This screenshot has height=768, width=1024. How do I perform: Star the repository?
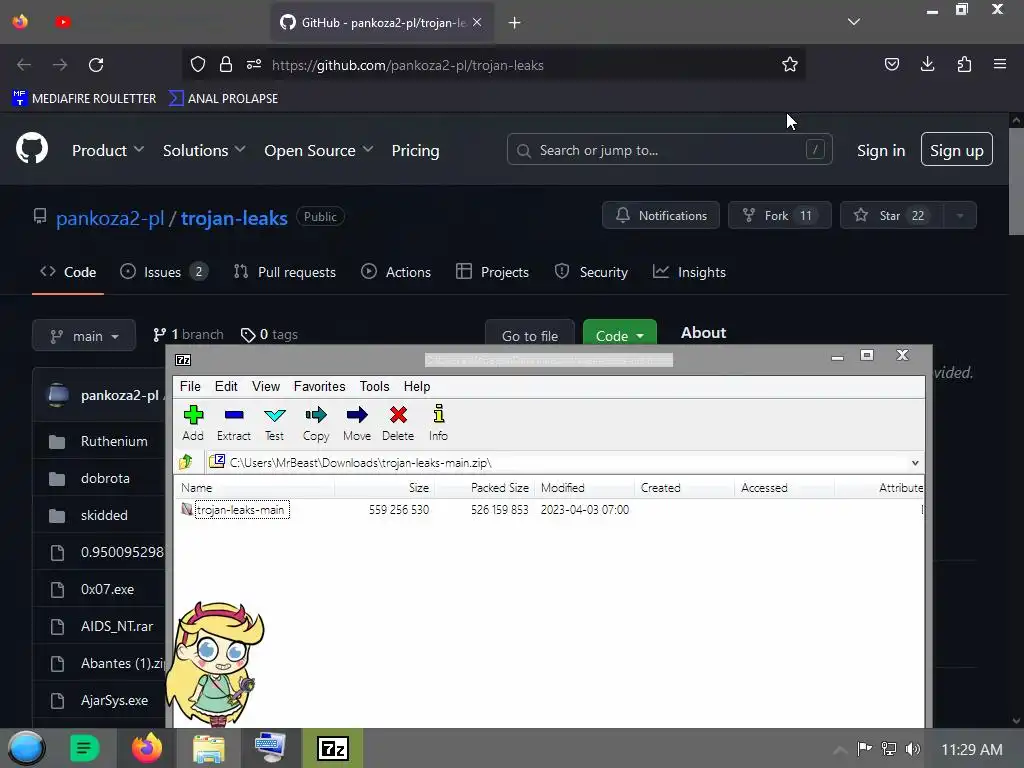(x=891, y=216)
